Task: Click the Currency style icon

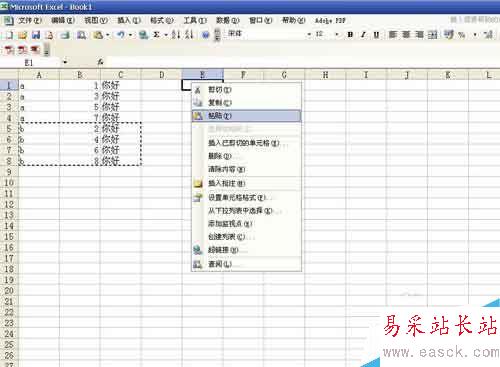Action: click(x=449, y=35)
